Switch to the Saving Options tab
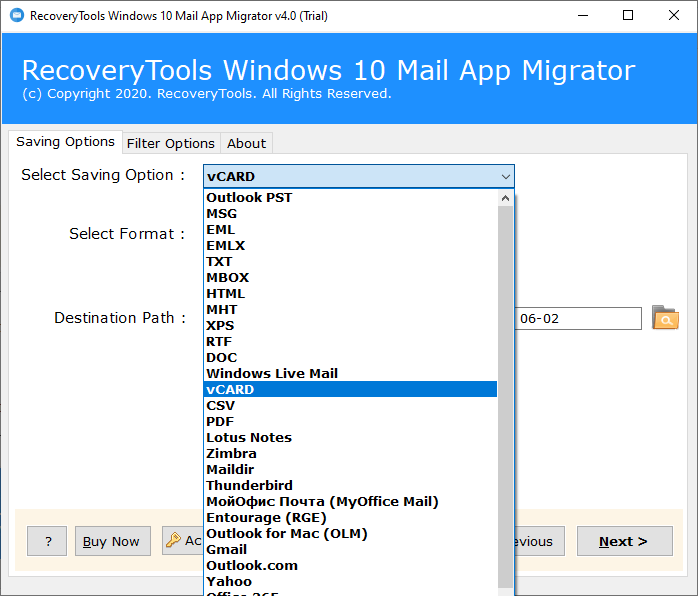The image size is (698, 596). (65, 142)
